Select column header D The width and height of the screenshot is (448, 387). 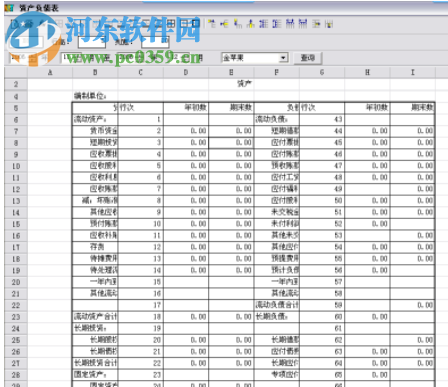[x=186, y=72]
